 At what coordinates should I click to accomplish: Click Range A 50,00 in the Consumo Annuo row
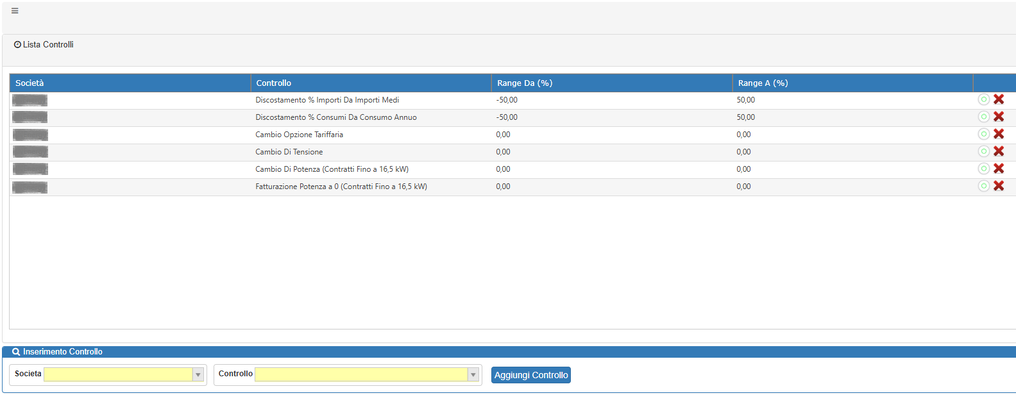[x=746, y=117]
